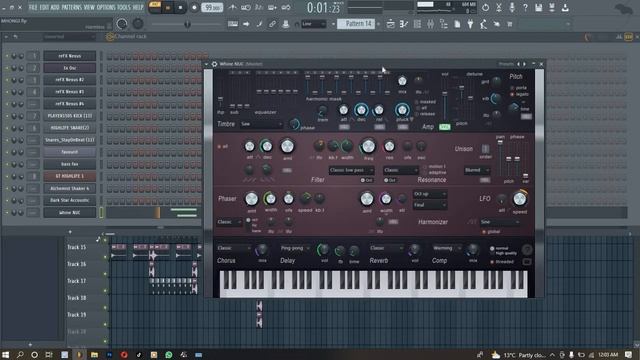Open Harmor plugin options gear icon

(214, 64)
